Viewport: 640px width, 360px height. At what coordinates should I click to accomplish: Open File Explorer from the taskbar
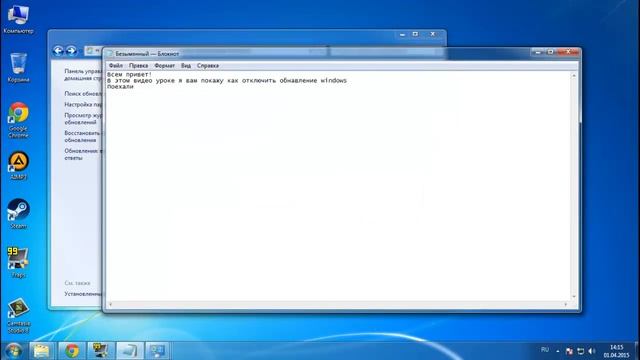41,351
